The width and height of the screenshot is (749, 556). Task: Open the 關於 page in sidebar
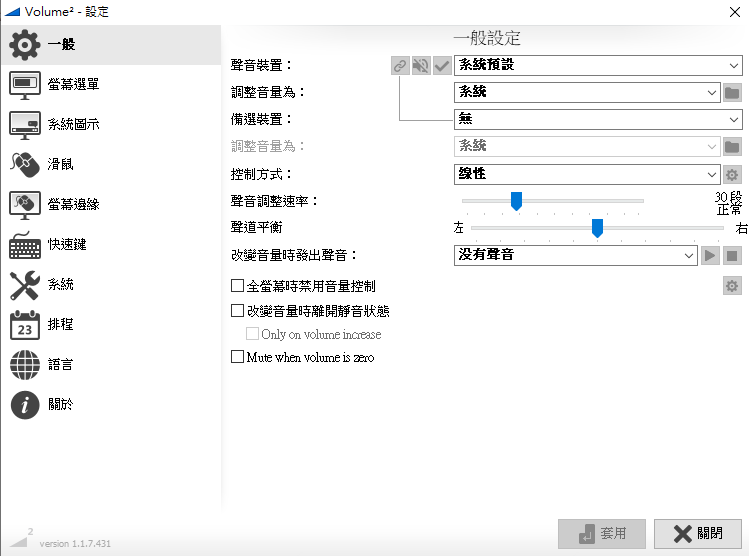(x=60, y=404)
